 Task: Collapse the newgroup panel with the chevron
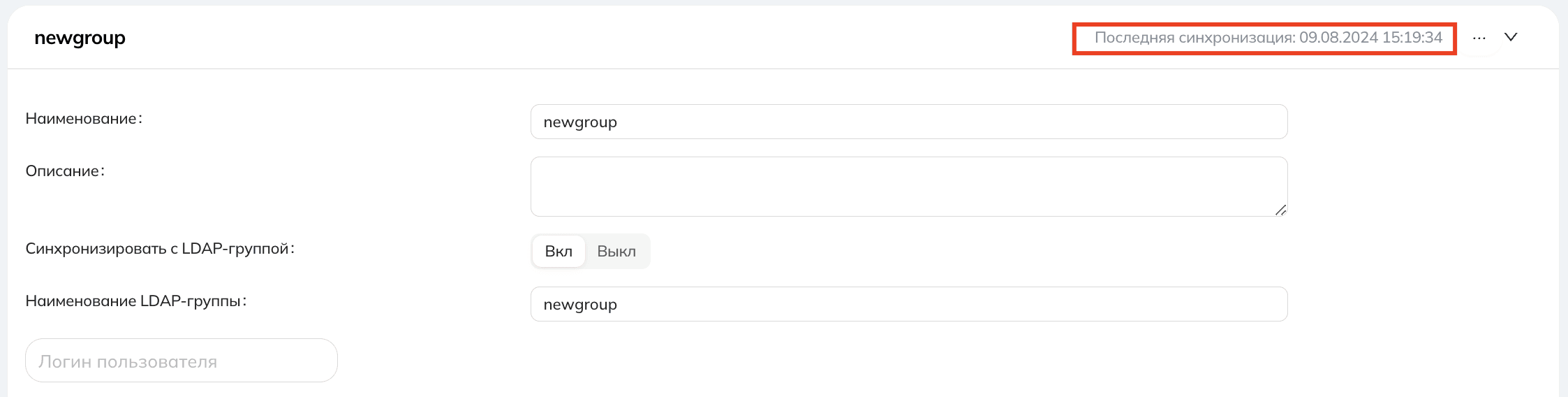click(1511, 37)
